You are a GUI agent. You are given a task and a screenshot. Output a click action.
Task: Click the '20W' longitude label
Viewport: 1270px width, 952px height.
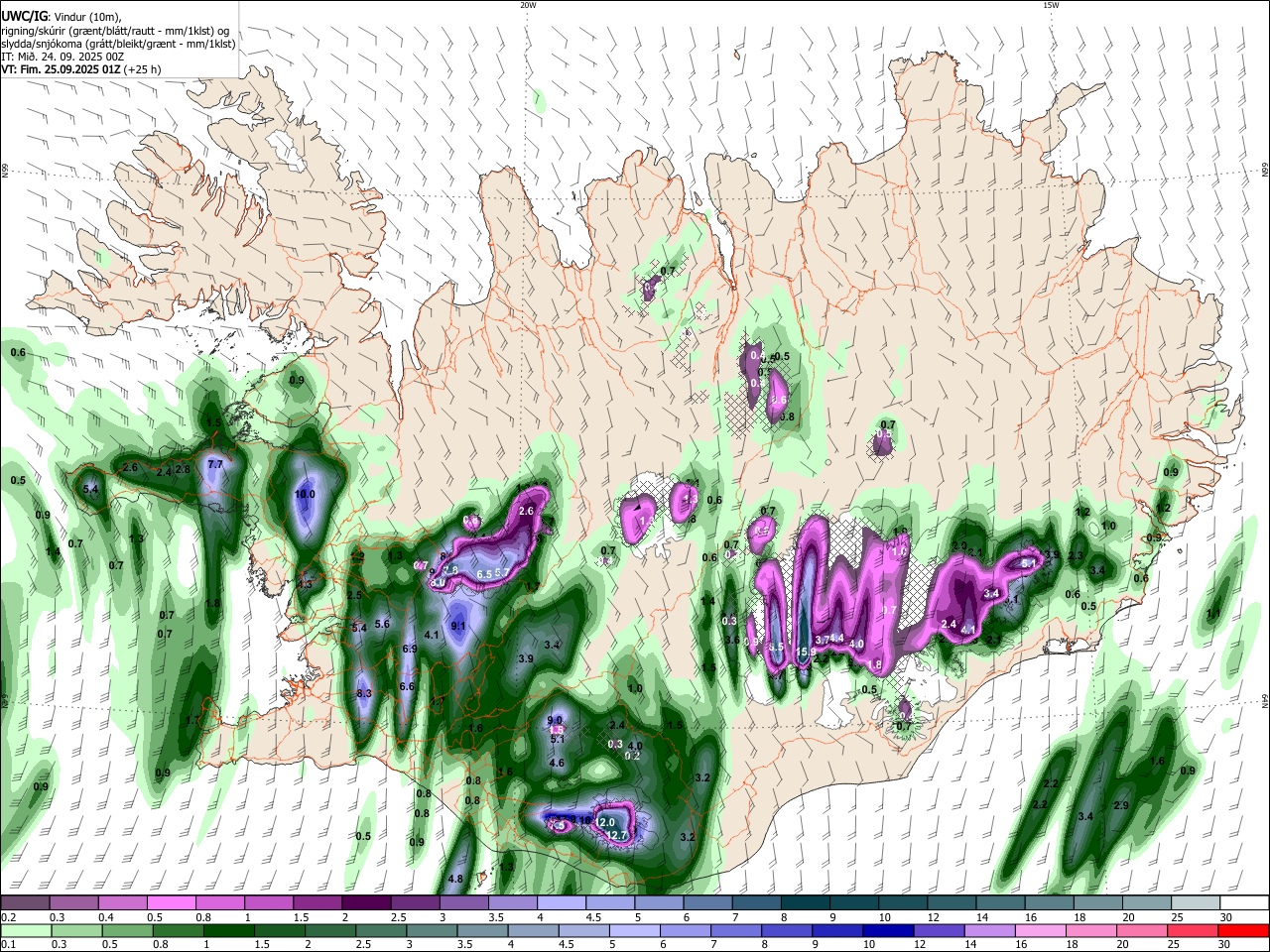(528, 5)
